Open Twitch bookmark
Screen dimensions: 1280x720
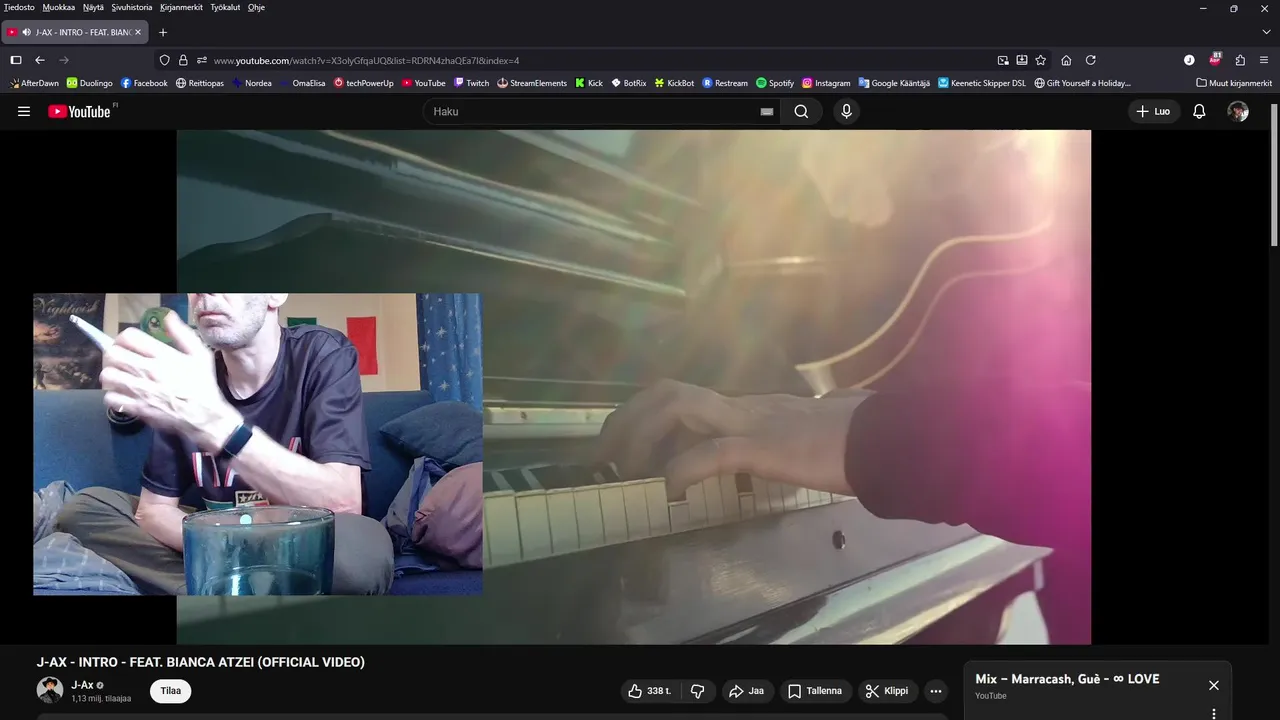[471, 83]
